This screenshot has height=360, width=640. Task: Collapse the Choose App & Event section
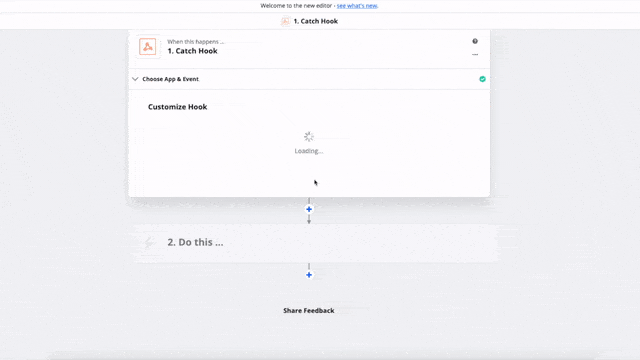pyautogui.click(x=135, y=79)
